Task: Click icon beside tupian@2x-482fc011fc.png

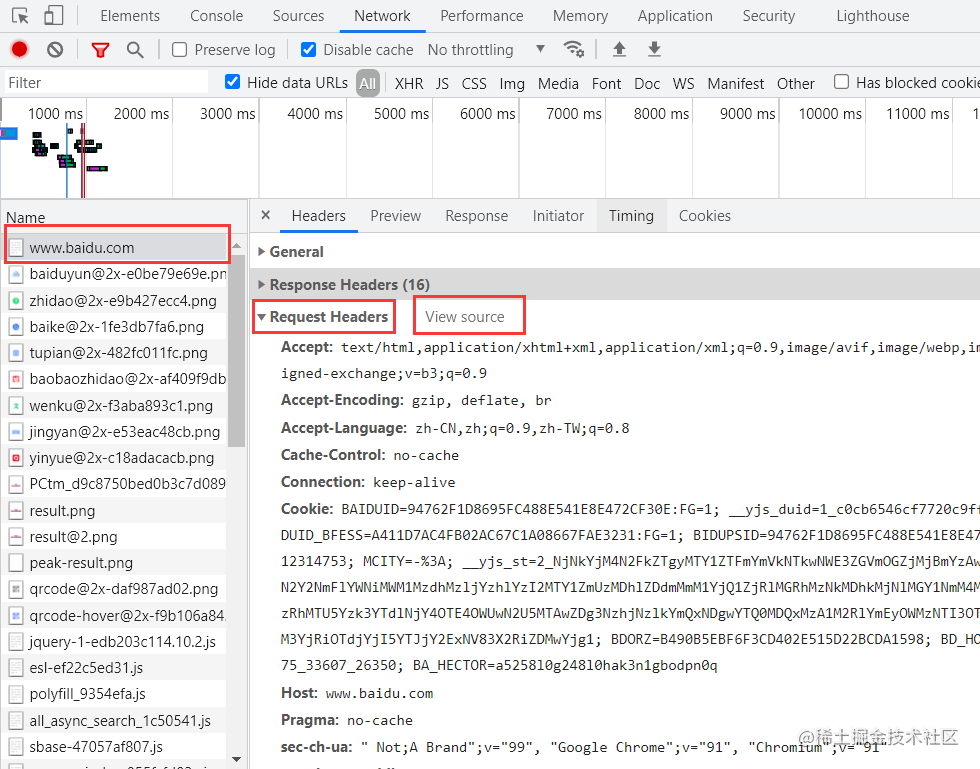Action: pos(16,353)
